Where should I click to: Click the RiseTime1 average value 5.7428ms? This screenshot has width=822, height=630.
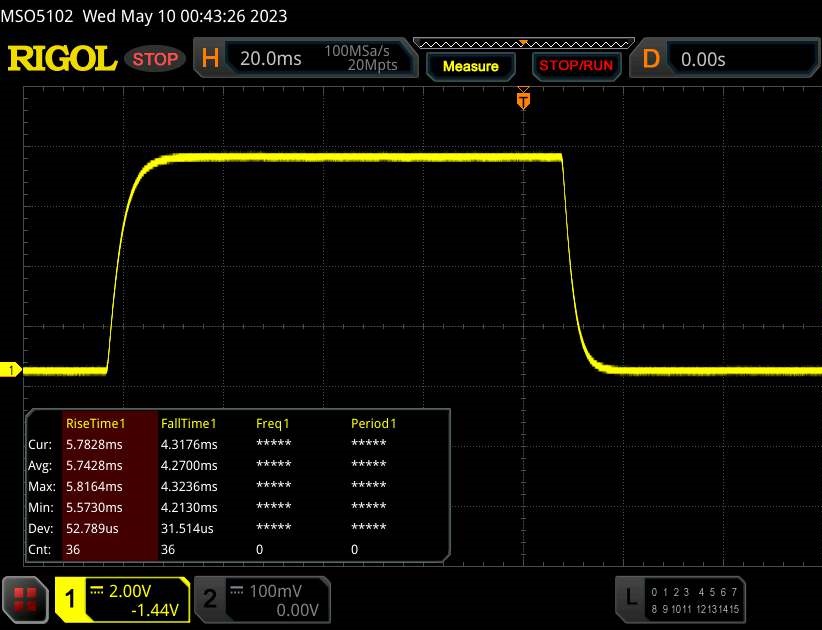94,465
